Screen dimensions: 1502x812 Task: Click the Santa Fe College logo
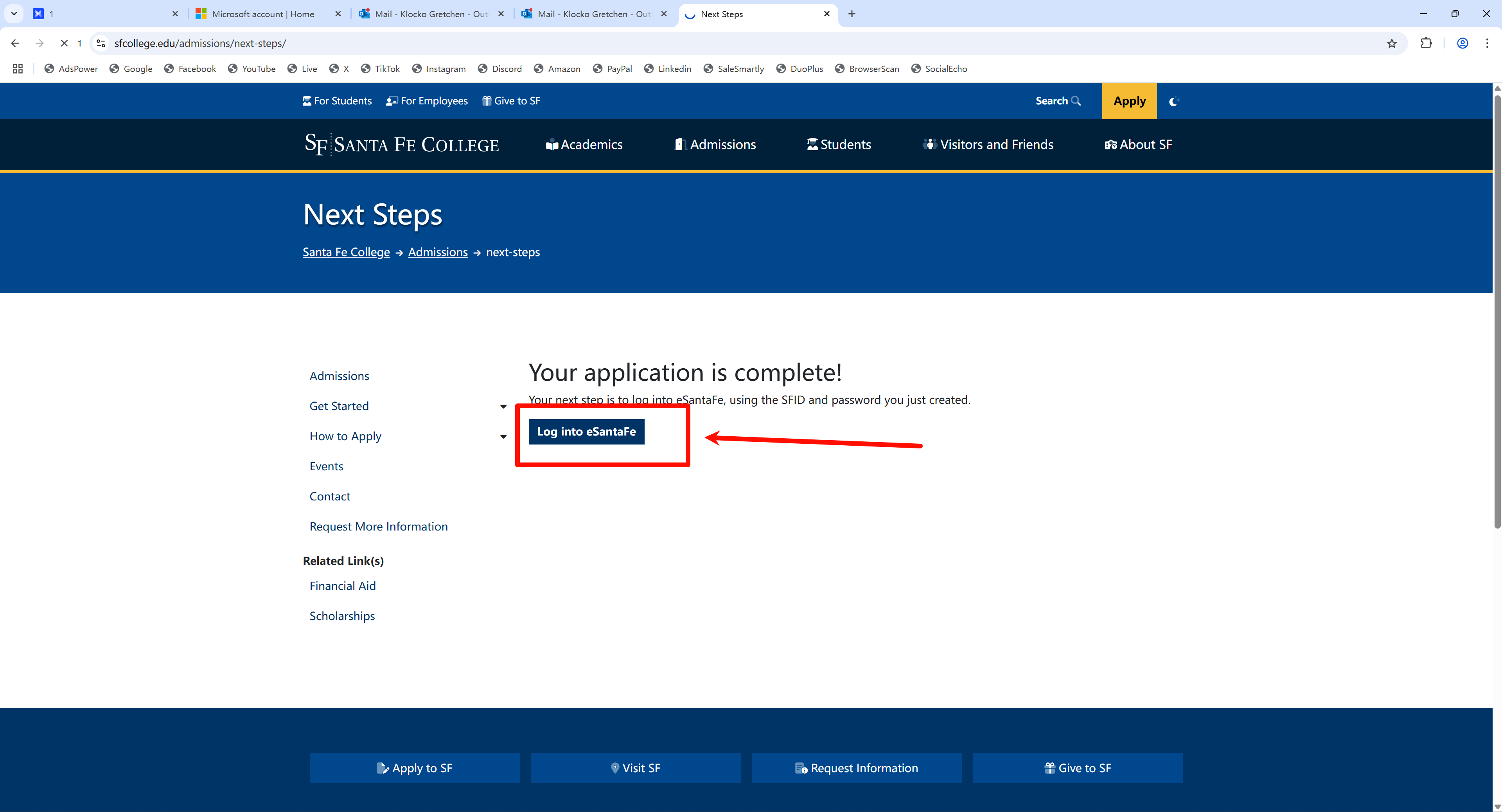(x=402, y=144)
